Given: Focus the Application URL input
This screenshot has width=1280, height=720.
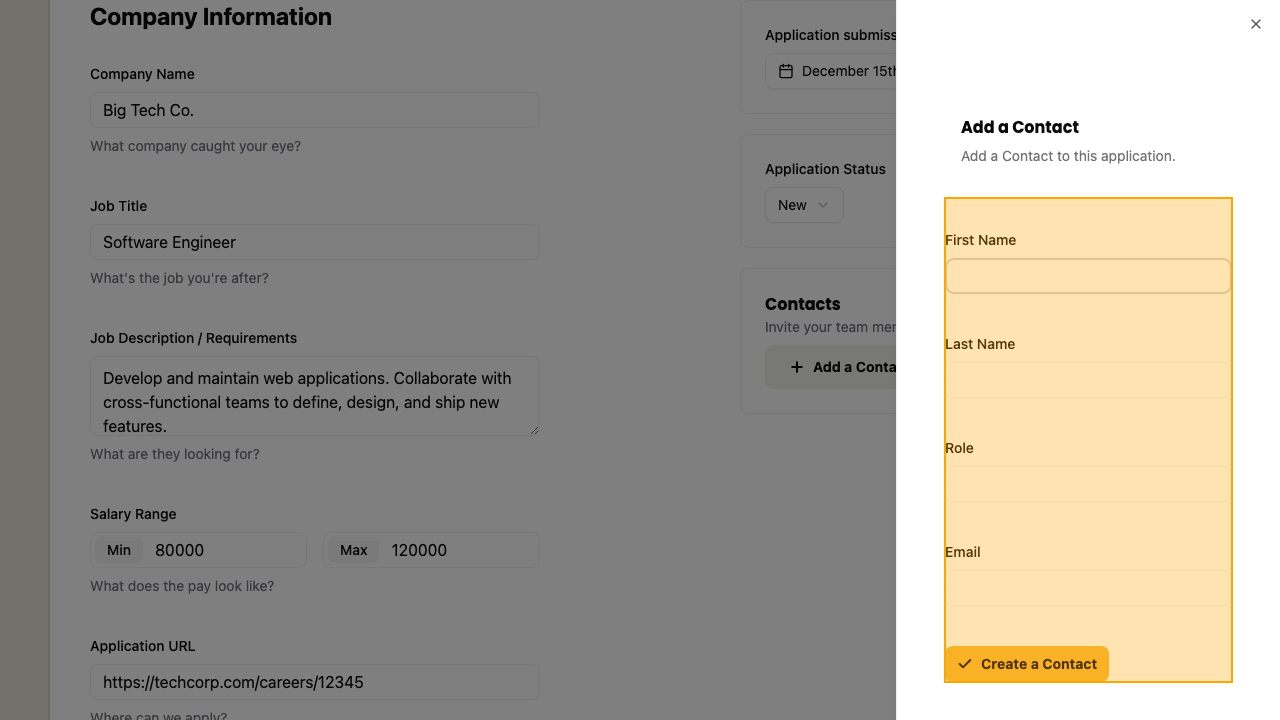Looking at the screenshot, I should click(314, 682).
